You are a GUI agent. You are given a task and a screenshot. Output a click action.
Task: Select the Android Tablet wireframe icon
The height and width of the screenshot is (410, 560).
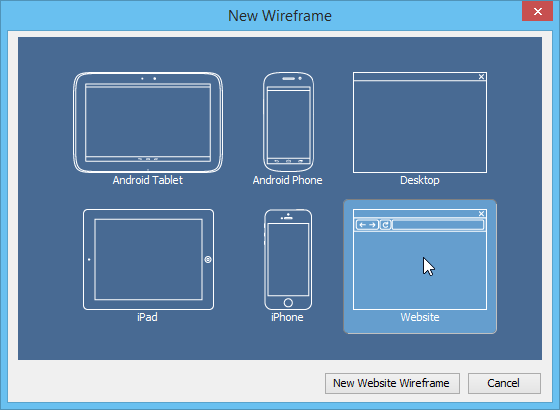(148, 122)
